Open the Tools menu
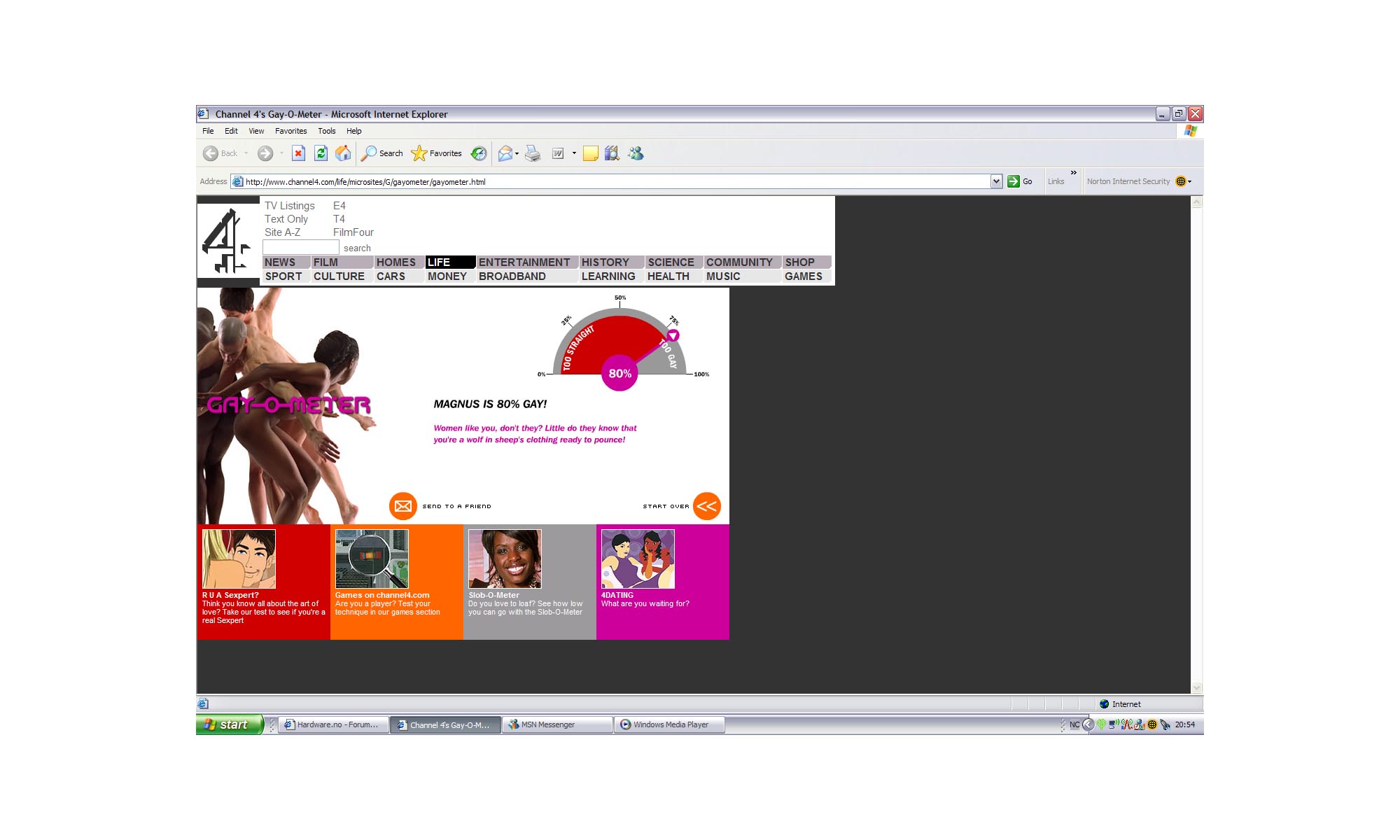 point(326,131)
